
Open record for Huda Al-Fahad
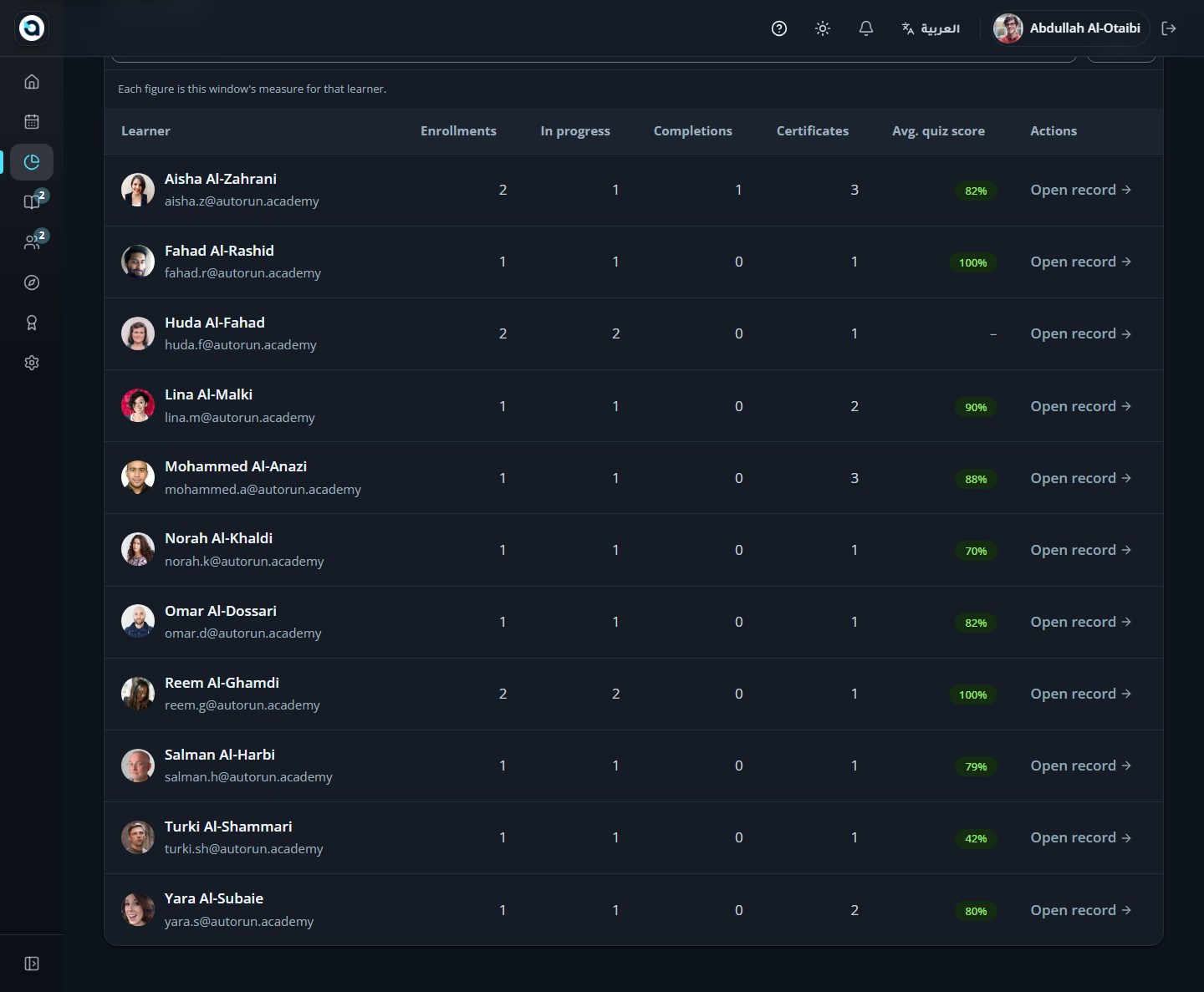pos(1080,333)
